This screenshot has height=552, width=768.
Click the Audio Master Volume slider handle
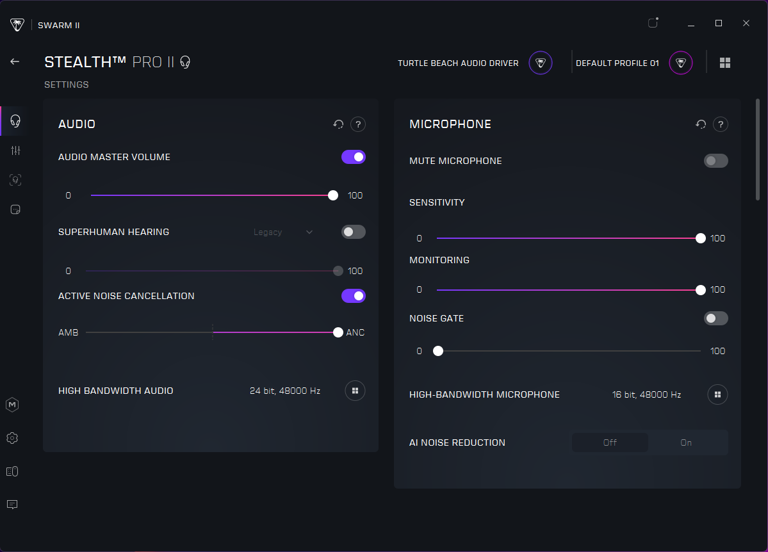pyautogui.click(x=333, y=195)
